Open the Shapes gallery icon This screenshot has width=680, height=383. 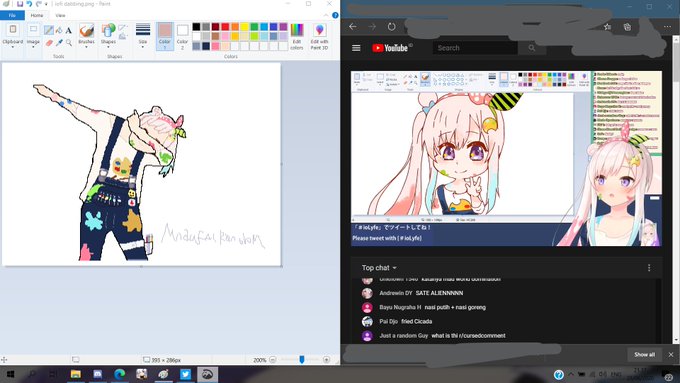click(x=108, y=30)
